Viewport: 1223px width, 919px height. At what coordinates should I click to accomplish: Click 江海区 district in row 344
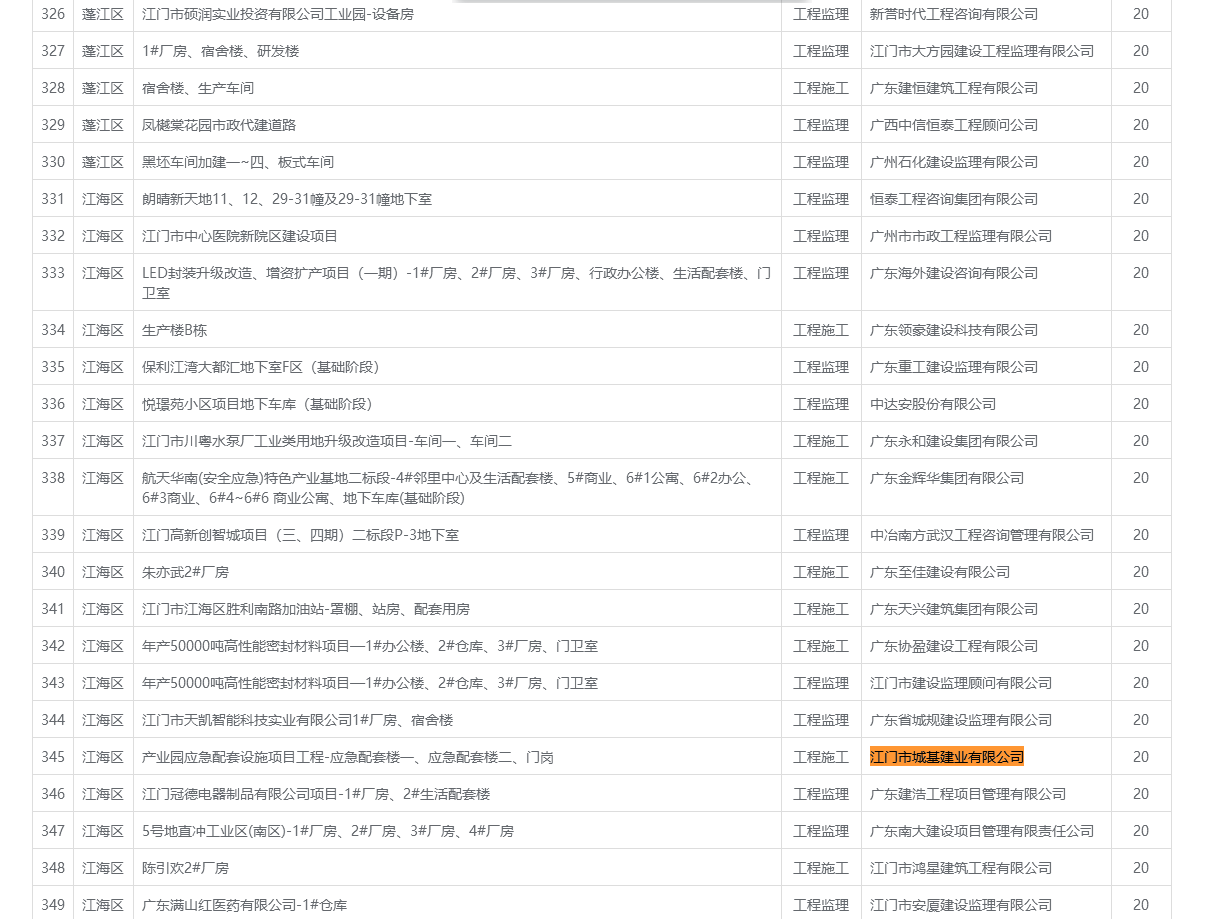(x=103, y=720)
